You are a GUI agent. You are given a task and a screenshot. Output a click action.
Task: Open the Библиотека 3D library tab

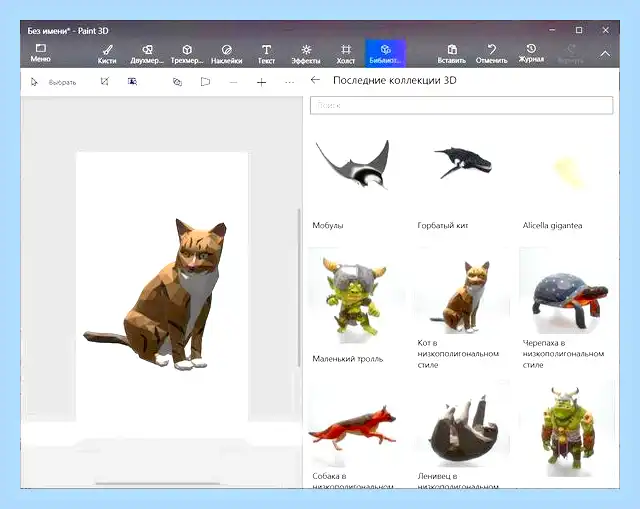385,53
